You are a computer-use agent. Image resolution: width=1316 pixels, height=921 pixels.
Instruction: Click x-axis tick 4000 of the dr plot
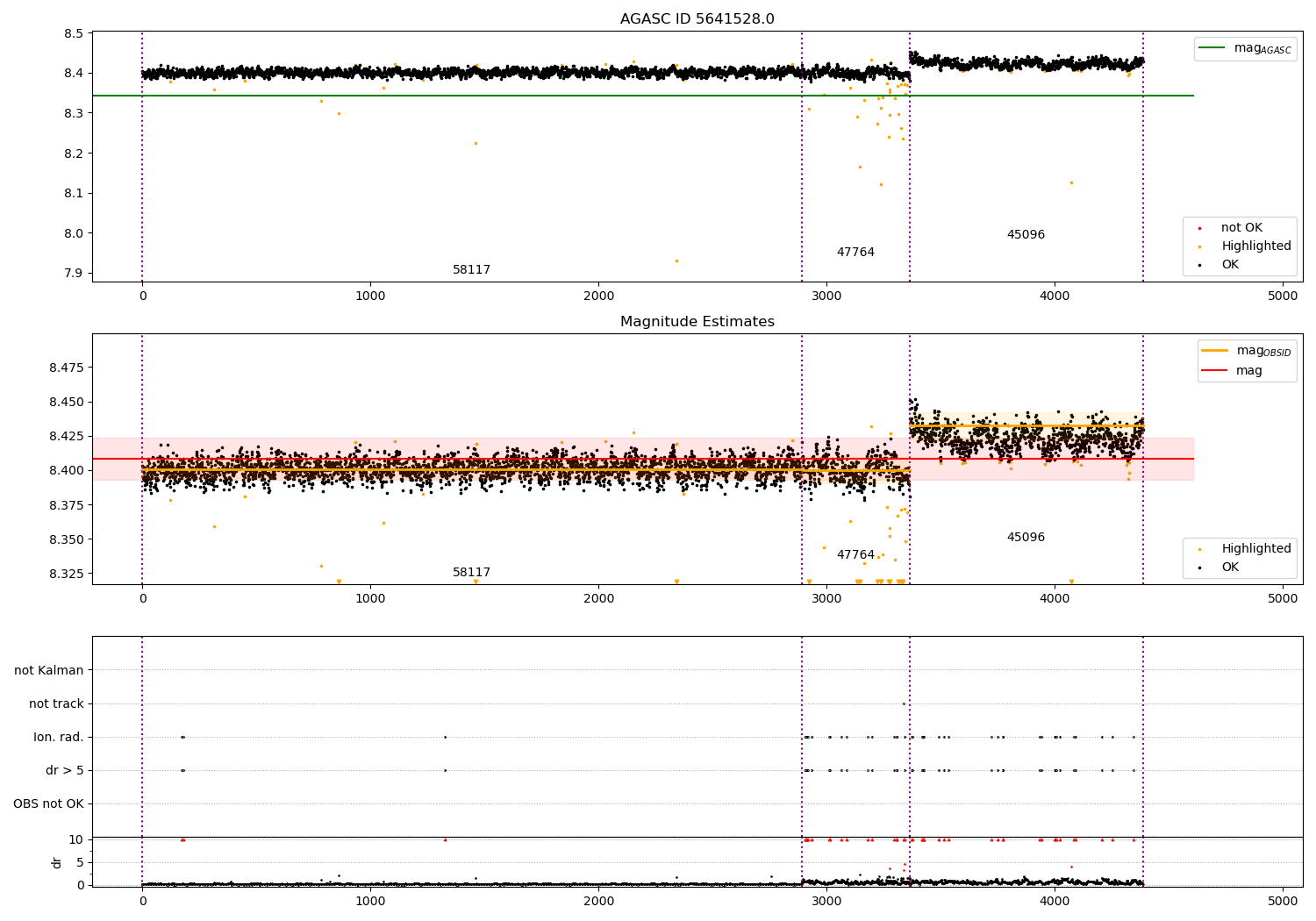[x=1055, y=901]
